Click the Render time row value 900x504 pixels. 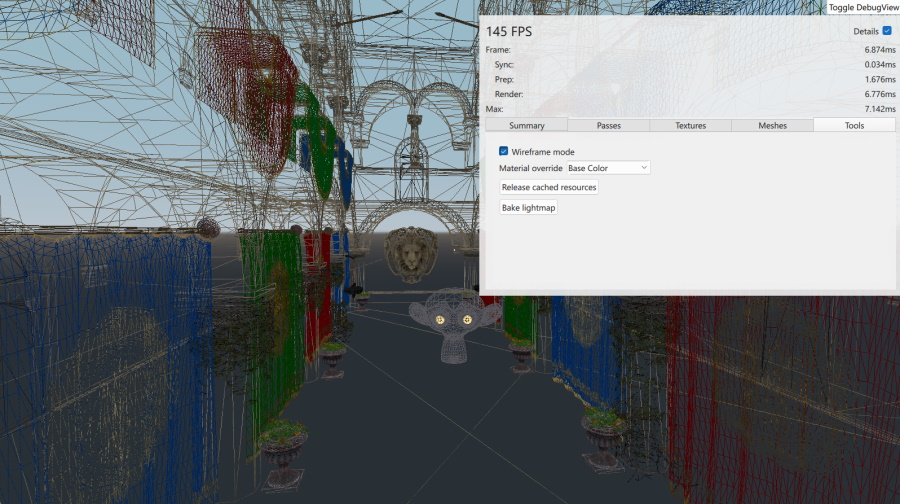click(877, 94)
